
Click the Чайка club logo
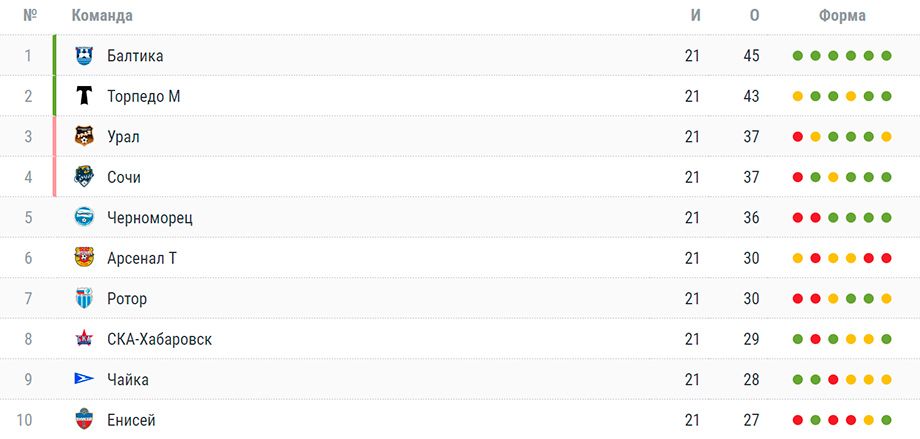[x=84, y=379]
